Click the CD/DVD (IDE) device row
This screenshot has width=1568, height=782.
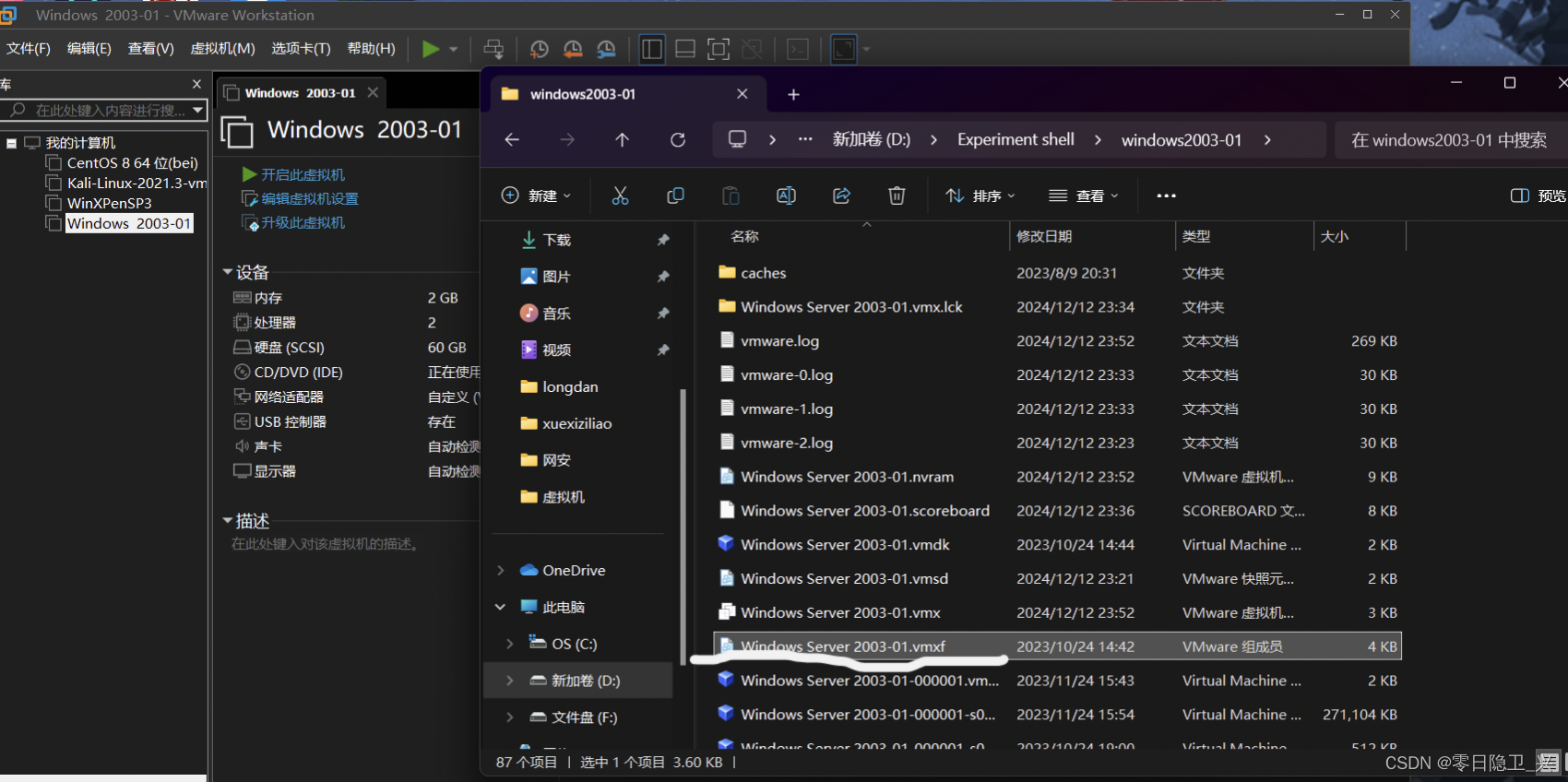coord(355,373)
